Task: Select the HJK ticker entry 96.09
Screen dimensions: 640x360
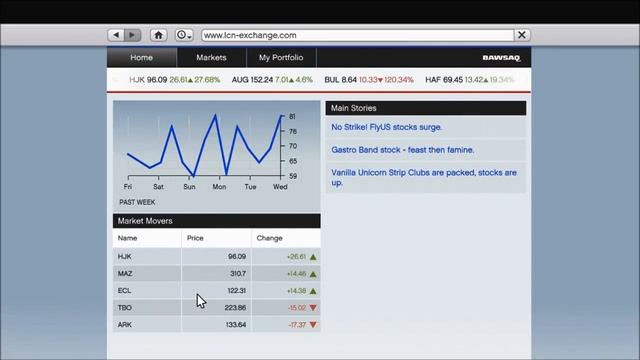Action: [174, 80]
